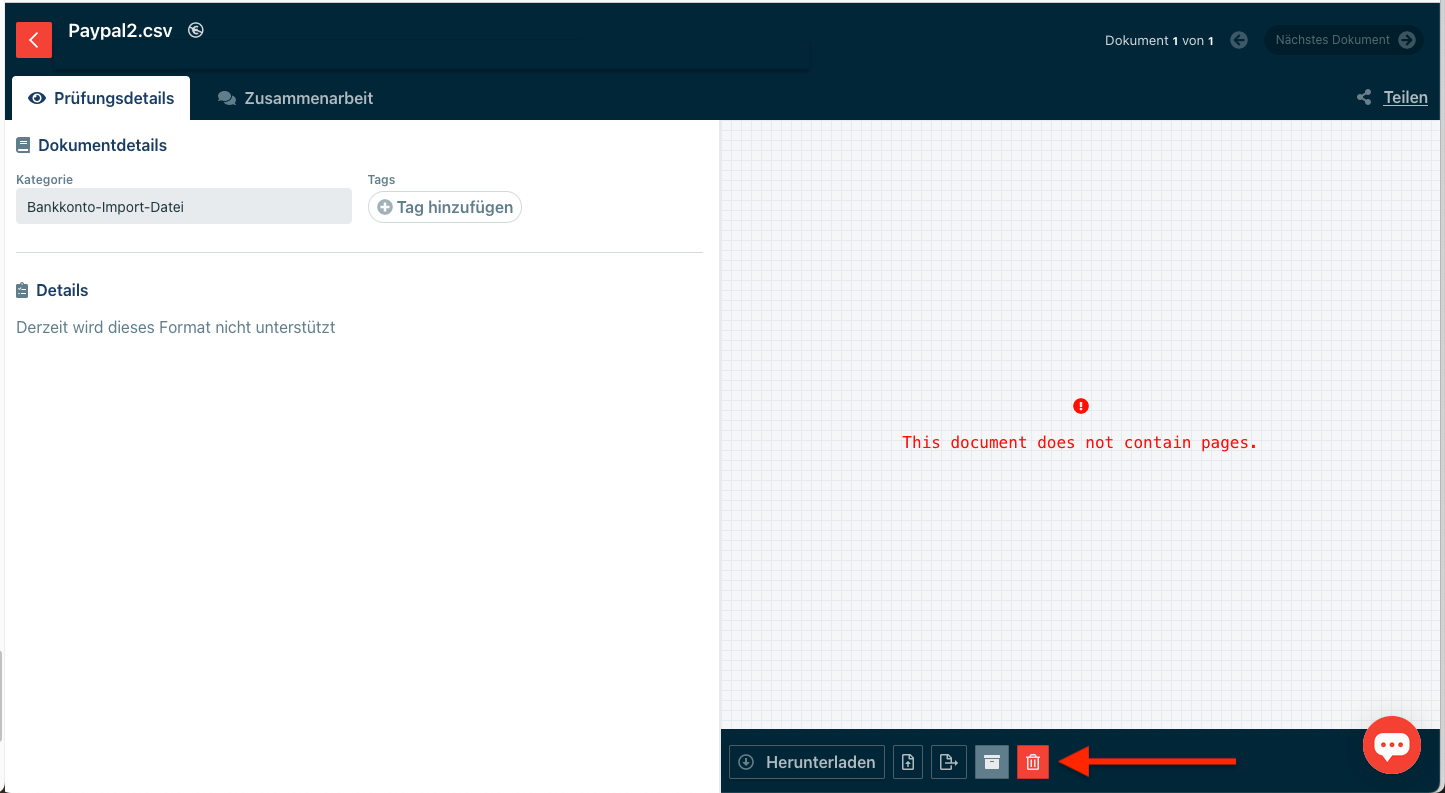The height and width of the screenshot is (793, 1445).
Task: Click the Teilen link
Action: point(1405,97)
